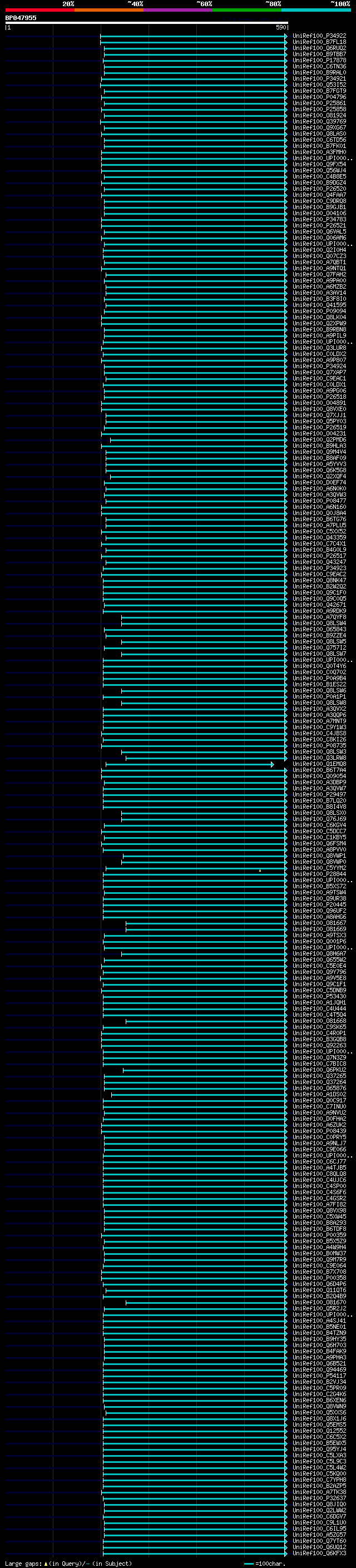Click the =100char. scale legend
356x1568 pixels.
tap(265, 1564)
